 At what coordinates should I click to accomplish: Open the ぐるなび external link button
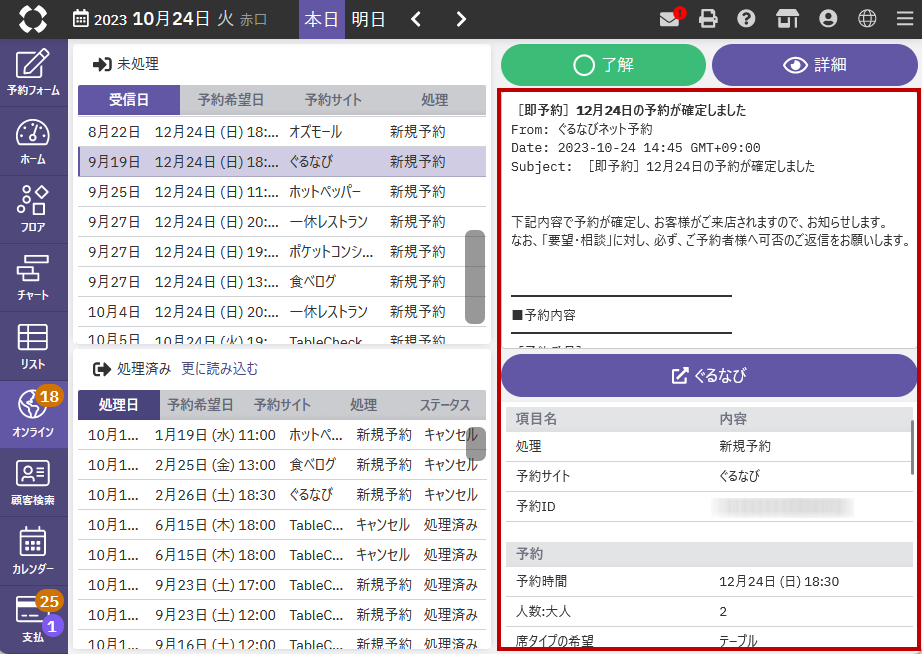(x=709, y=376)
